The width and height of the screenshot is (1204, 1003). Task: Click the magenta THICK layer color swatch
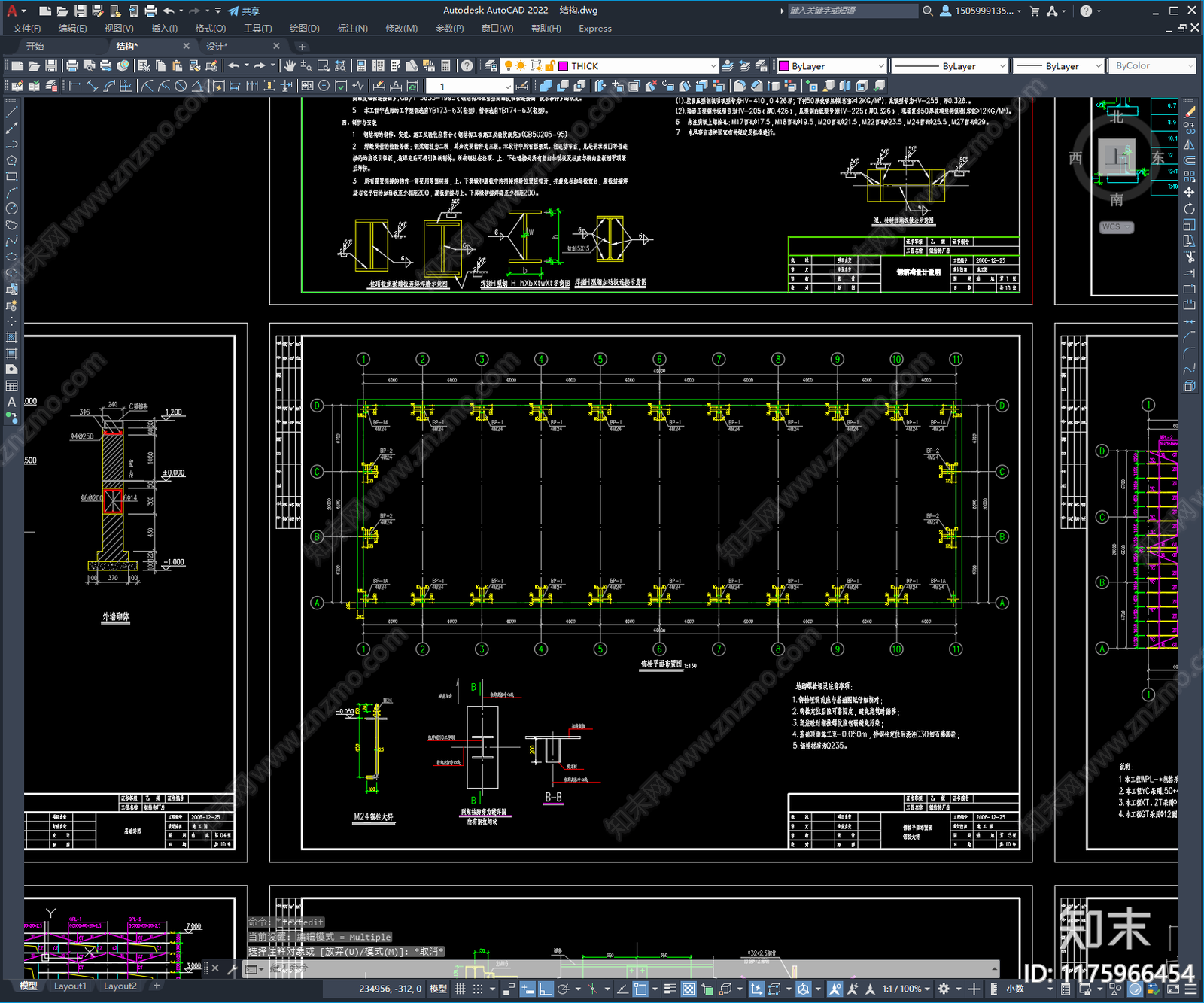click(x=563, y=66)
